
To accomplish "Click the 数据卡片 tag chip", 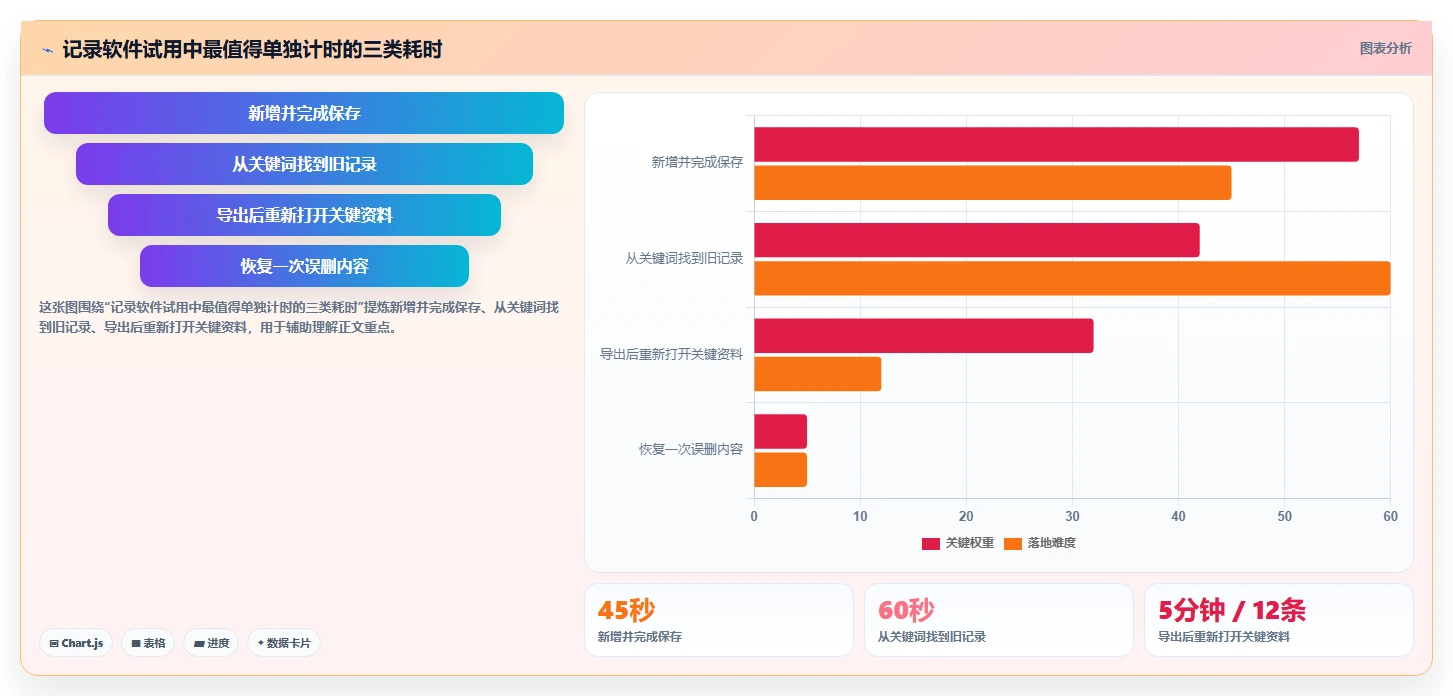I will click(x=284, y=643).
